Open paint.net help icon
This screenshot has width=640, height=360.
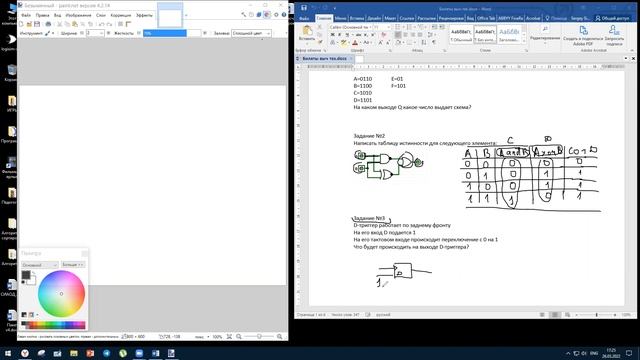pyautogui.click(x=284, y=15)
